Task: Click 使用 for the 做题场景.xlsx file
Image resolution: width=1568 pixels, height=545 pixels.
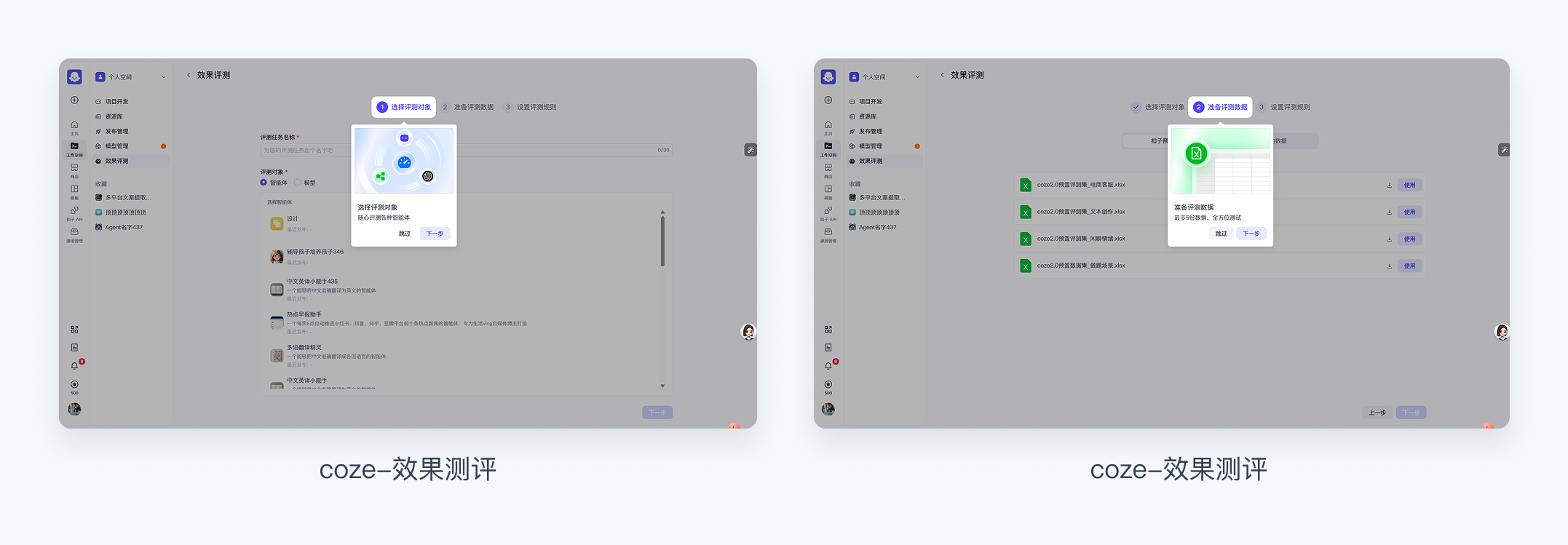Action: coord(1410,266)
